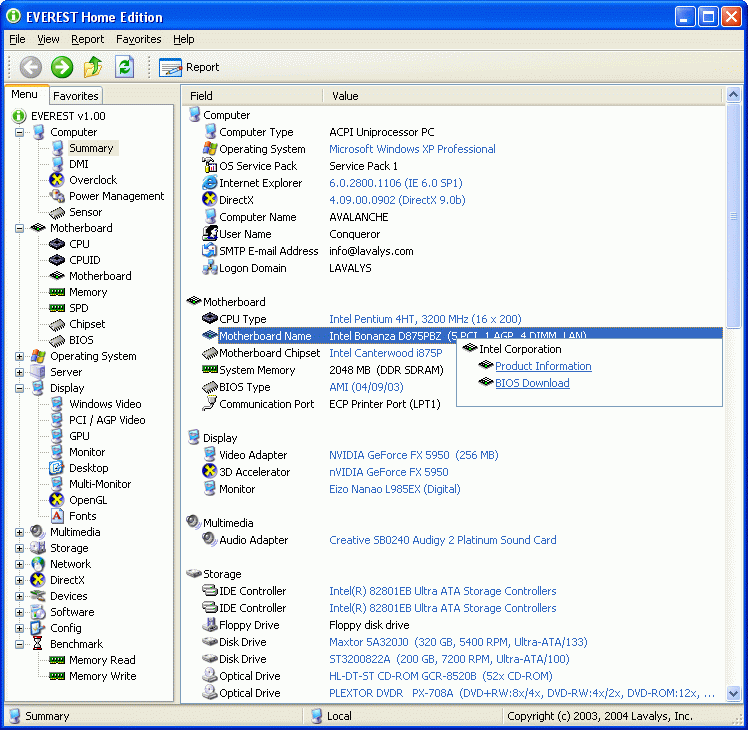
Task: Collapse the Computer tree node
Action: tap(20, 132)
